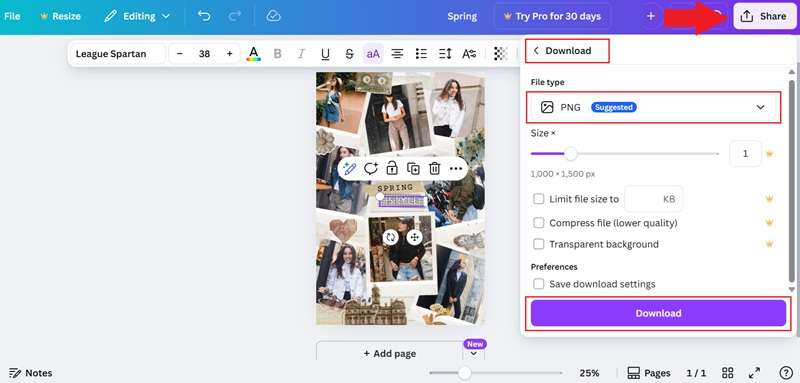Click the rotate handle on canvas

point(391,237)
